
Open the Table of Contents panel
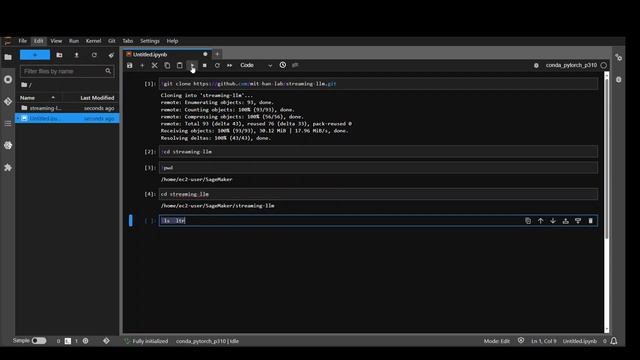pos(8,123)
